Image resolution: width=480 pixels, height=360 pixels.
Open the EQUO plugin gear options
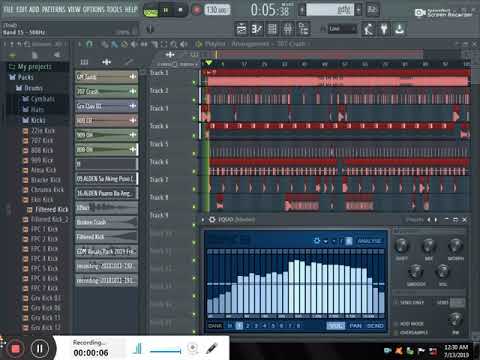(x=212, y=220)
